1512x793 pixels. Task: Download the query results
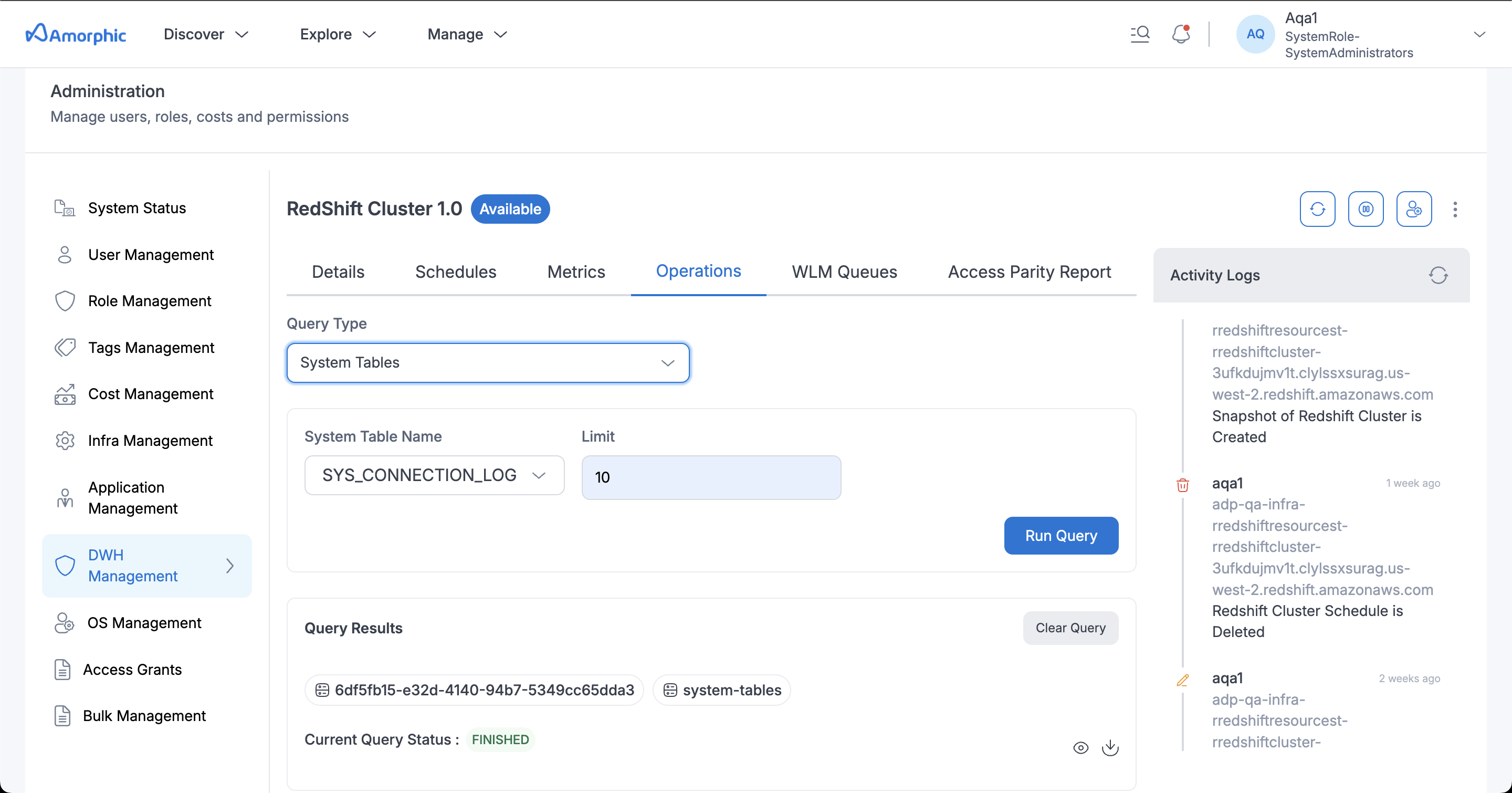click(x=1110, y=748)
